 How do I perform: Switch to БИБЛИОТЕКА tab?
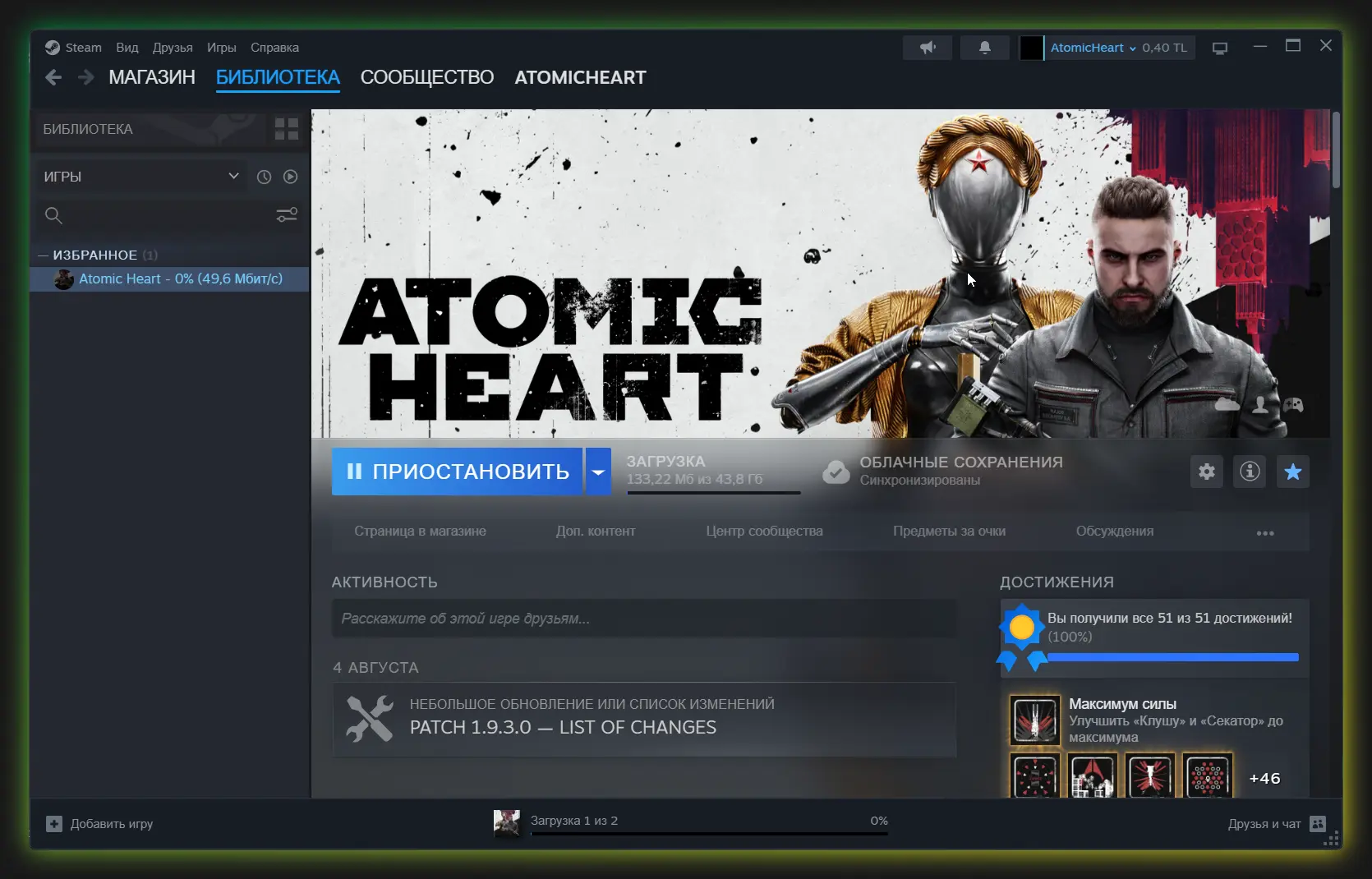pos(278,77)
